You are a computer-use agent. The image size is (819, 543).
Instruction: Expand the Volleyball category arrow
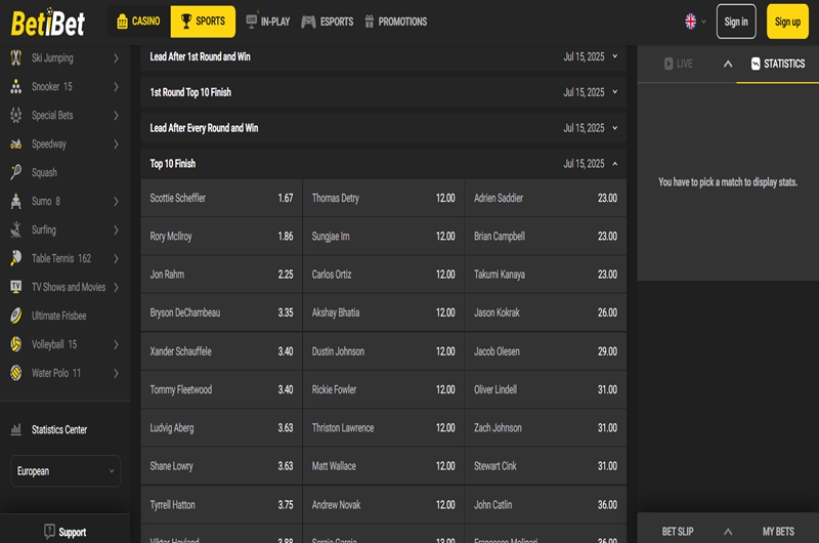click(x=116, y=345)
